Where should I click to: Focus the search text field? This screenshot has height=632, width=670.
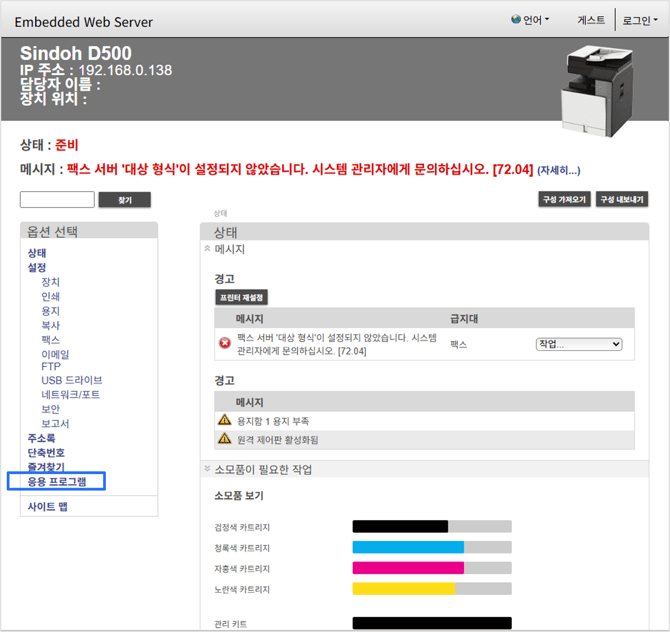[57, 200]
